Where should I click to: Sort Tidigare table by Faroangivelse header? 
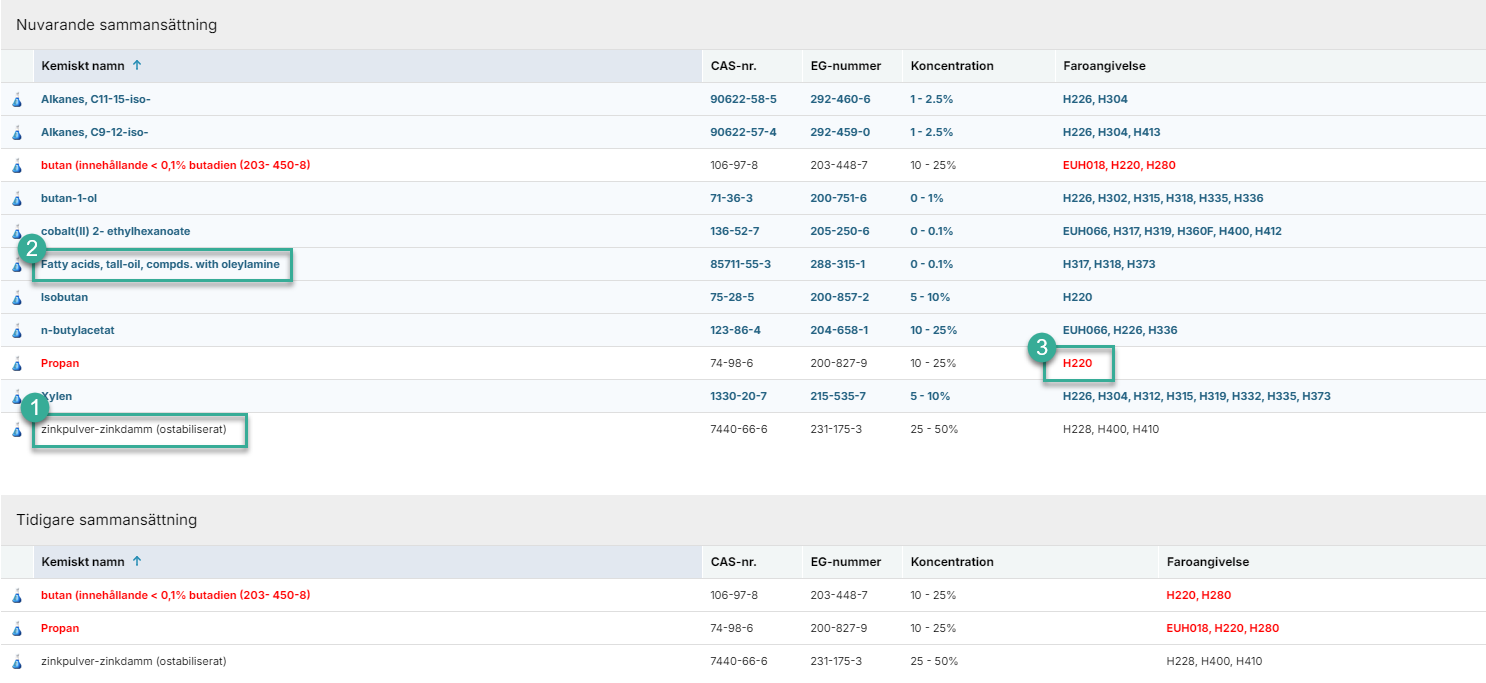click(1208, 562)
